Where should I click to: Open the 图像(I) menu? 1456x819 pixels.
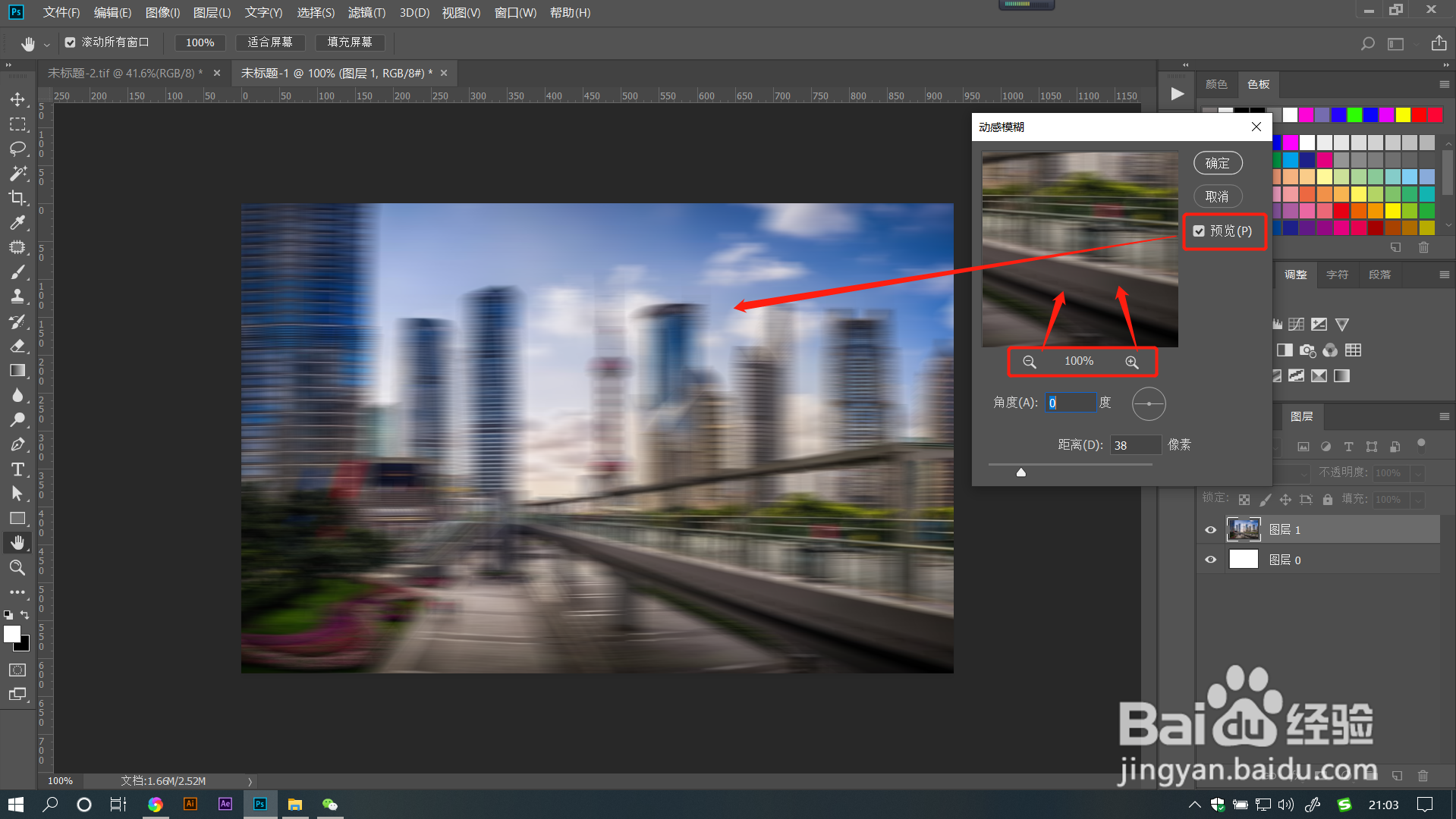pyautogui.click(x=162, y=13)
